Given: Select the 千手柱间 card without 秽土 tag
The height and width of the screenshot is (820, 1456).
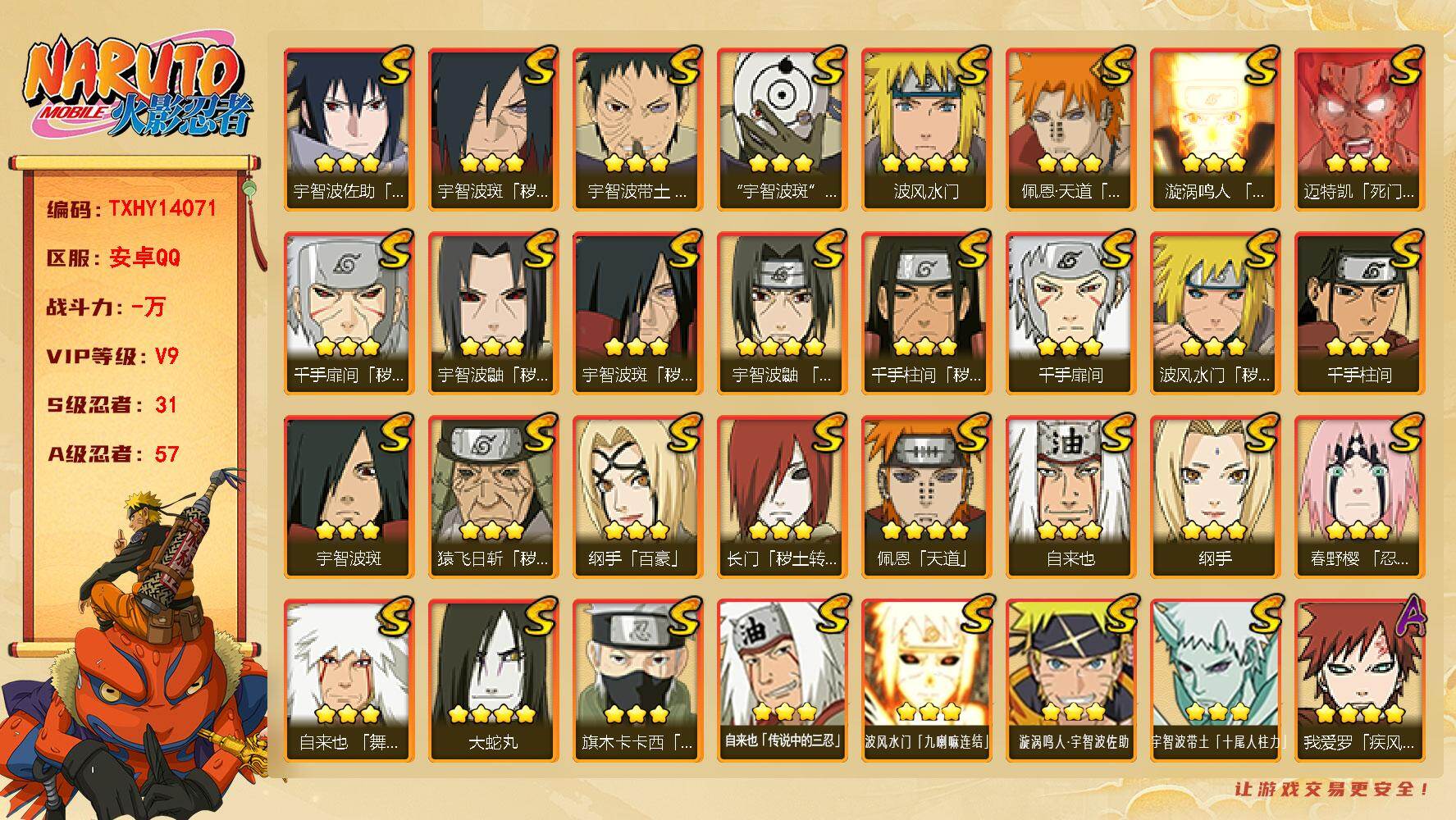Looking at the screenshot, I should point(1359,312).
